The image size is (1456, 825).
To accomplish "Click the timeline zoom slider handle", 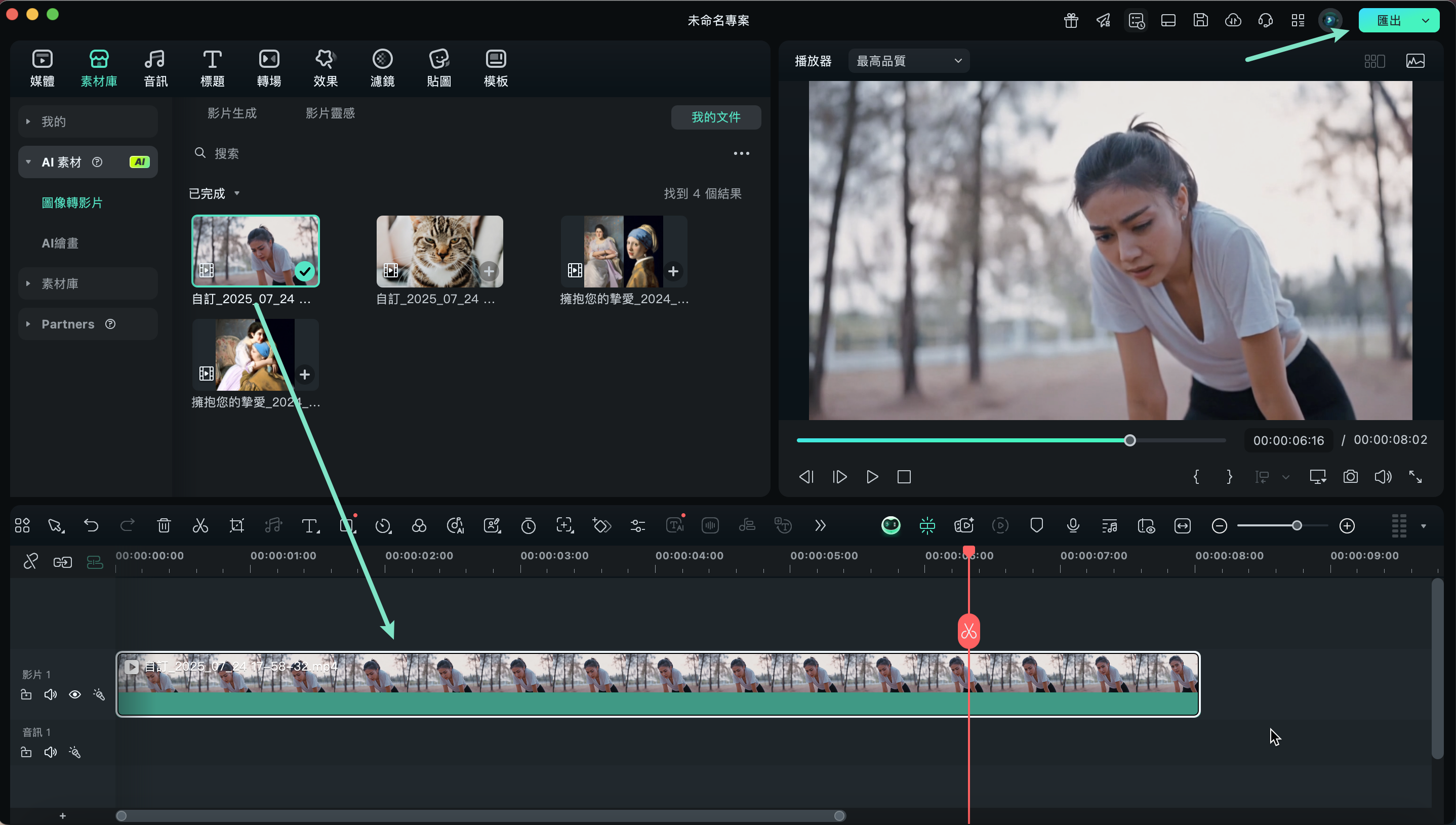I will pyautogui.click(x=1297, y=526).
